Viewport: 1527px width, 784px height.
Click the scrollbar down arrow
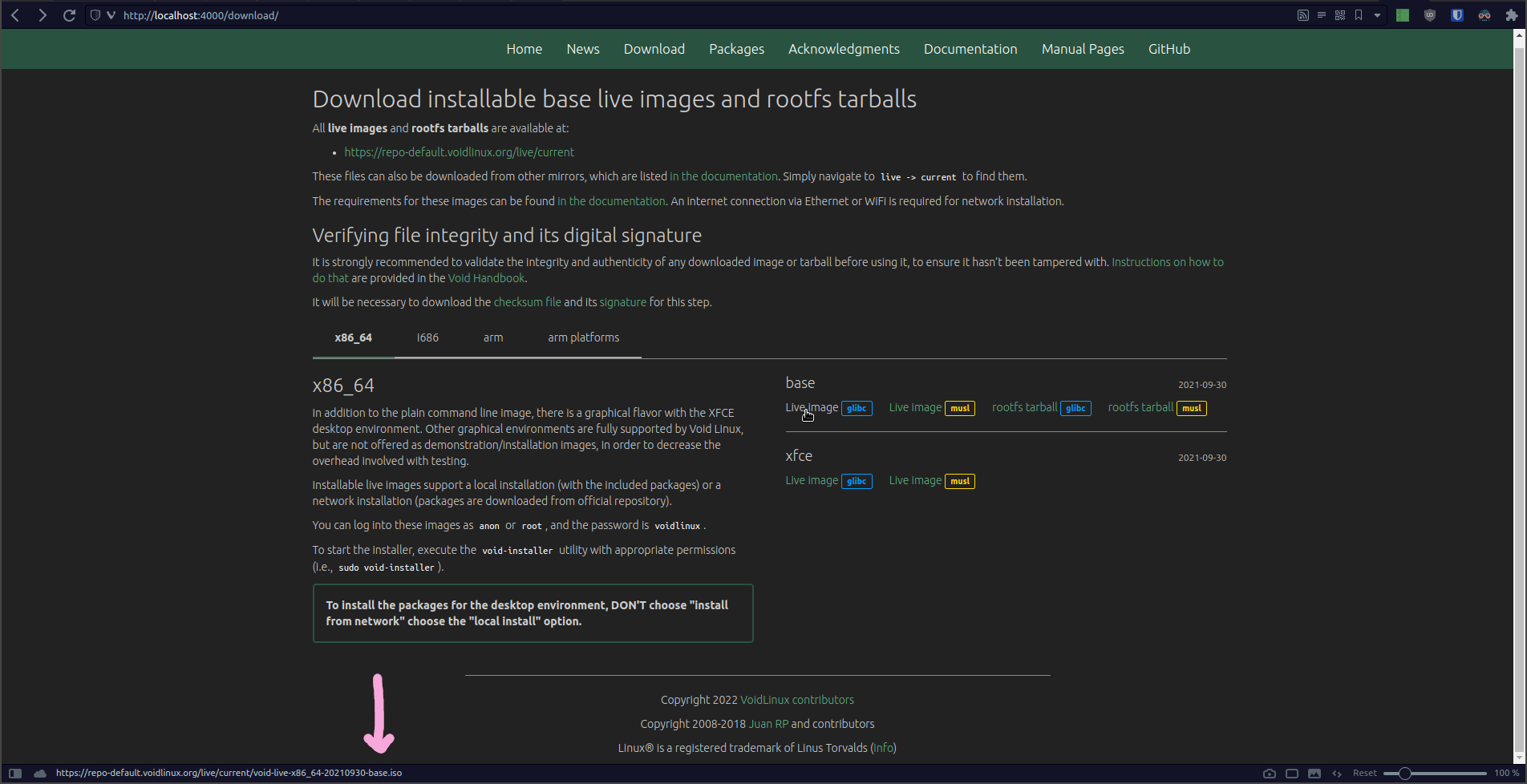1520,758
